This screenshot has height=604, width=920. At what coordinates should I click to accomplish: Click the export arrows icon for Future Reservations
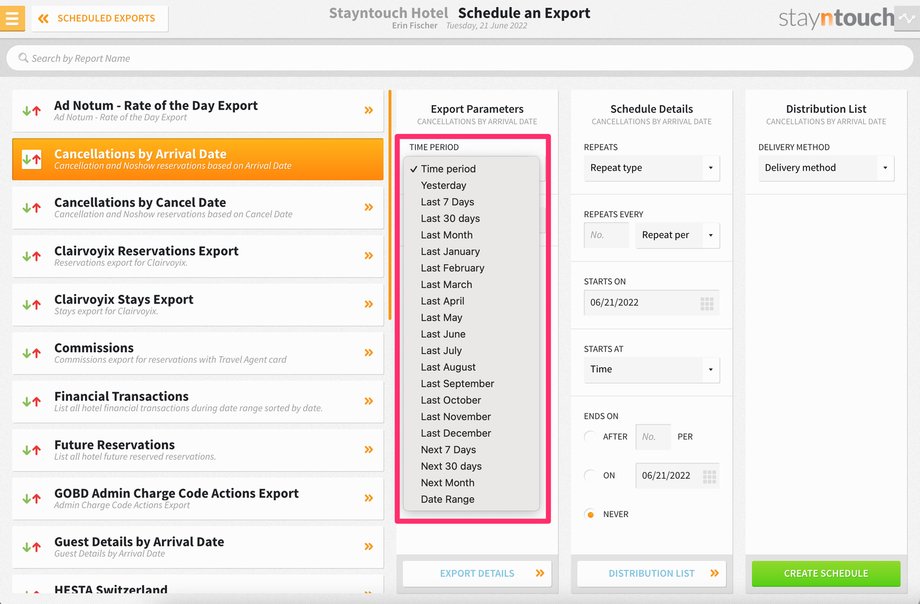[x=32, y=450]
